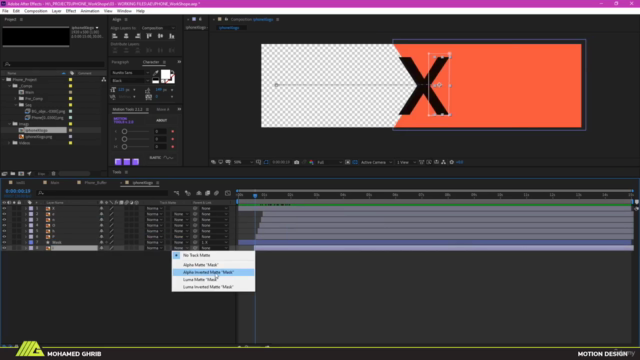Click the align right icon in Align panel
Image resolution: width=640 pixels, height=360 pixels.
(x=138, y=36)
